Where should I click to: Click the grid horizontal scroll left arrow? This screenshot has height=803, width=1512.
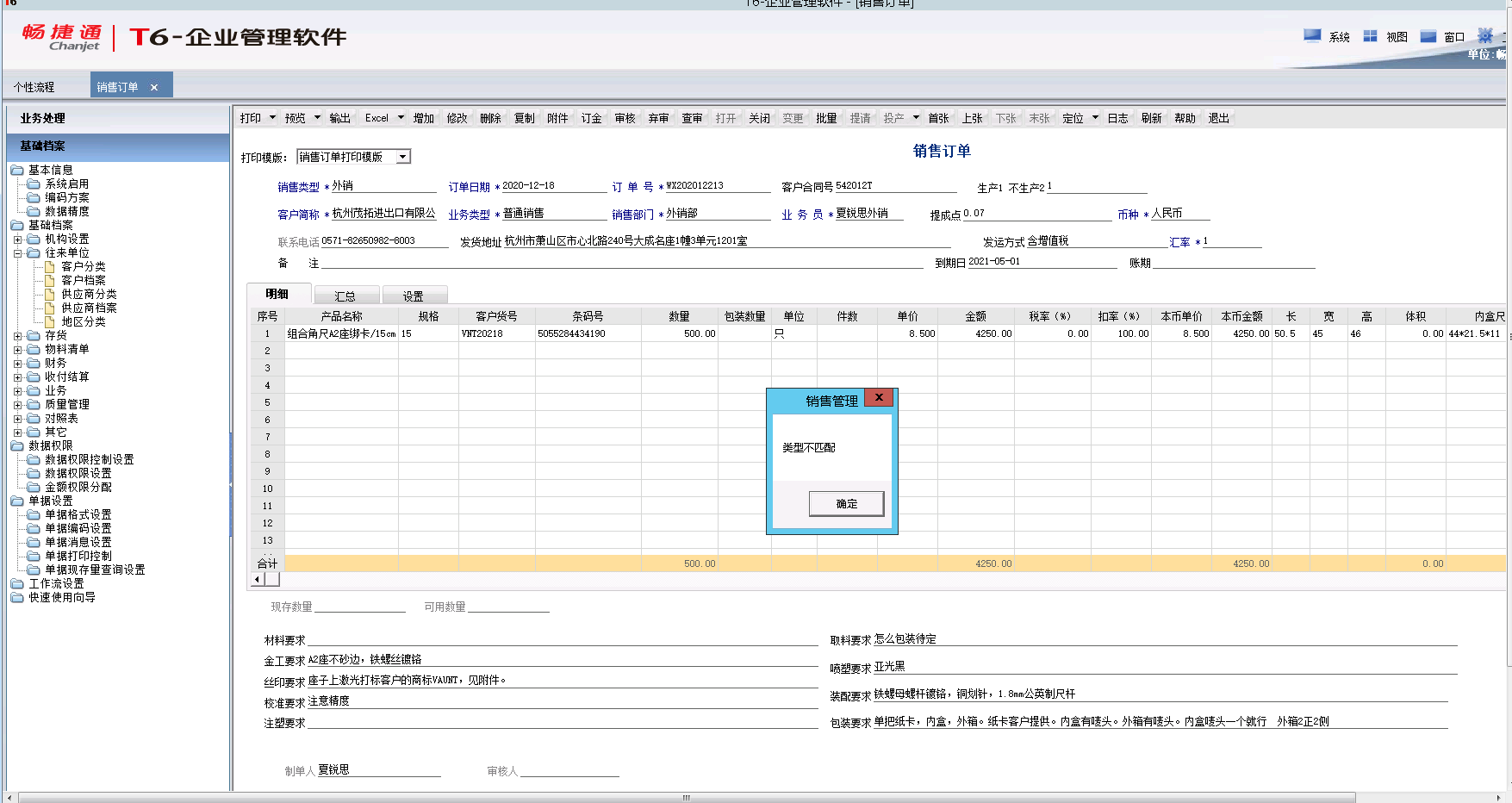[x=257, y=579]
